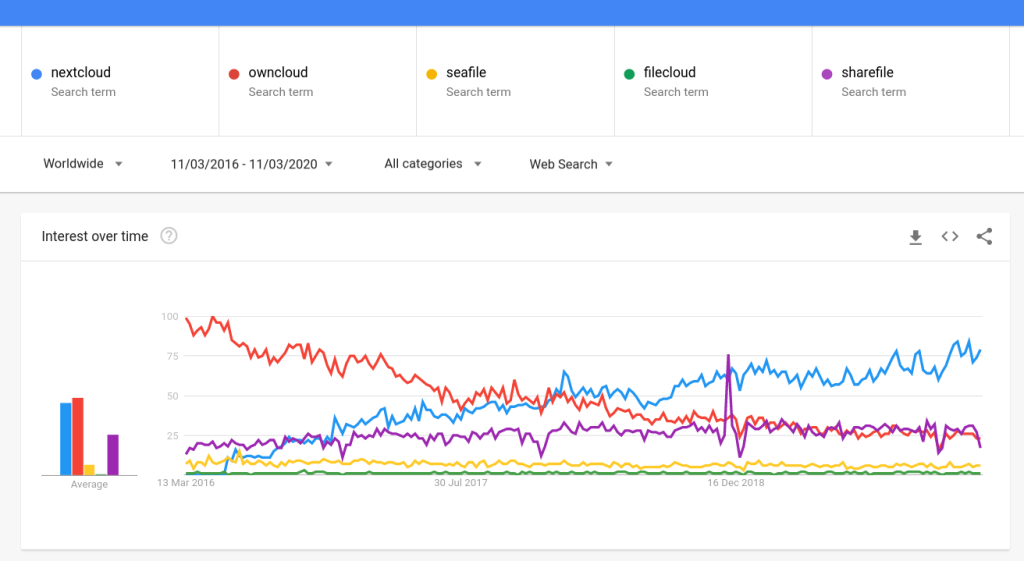This screenshot has width=1024, height=561.
Task: Expand the All categories dropdown
Action: [433, 164]
